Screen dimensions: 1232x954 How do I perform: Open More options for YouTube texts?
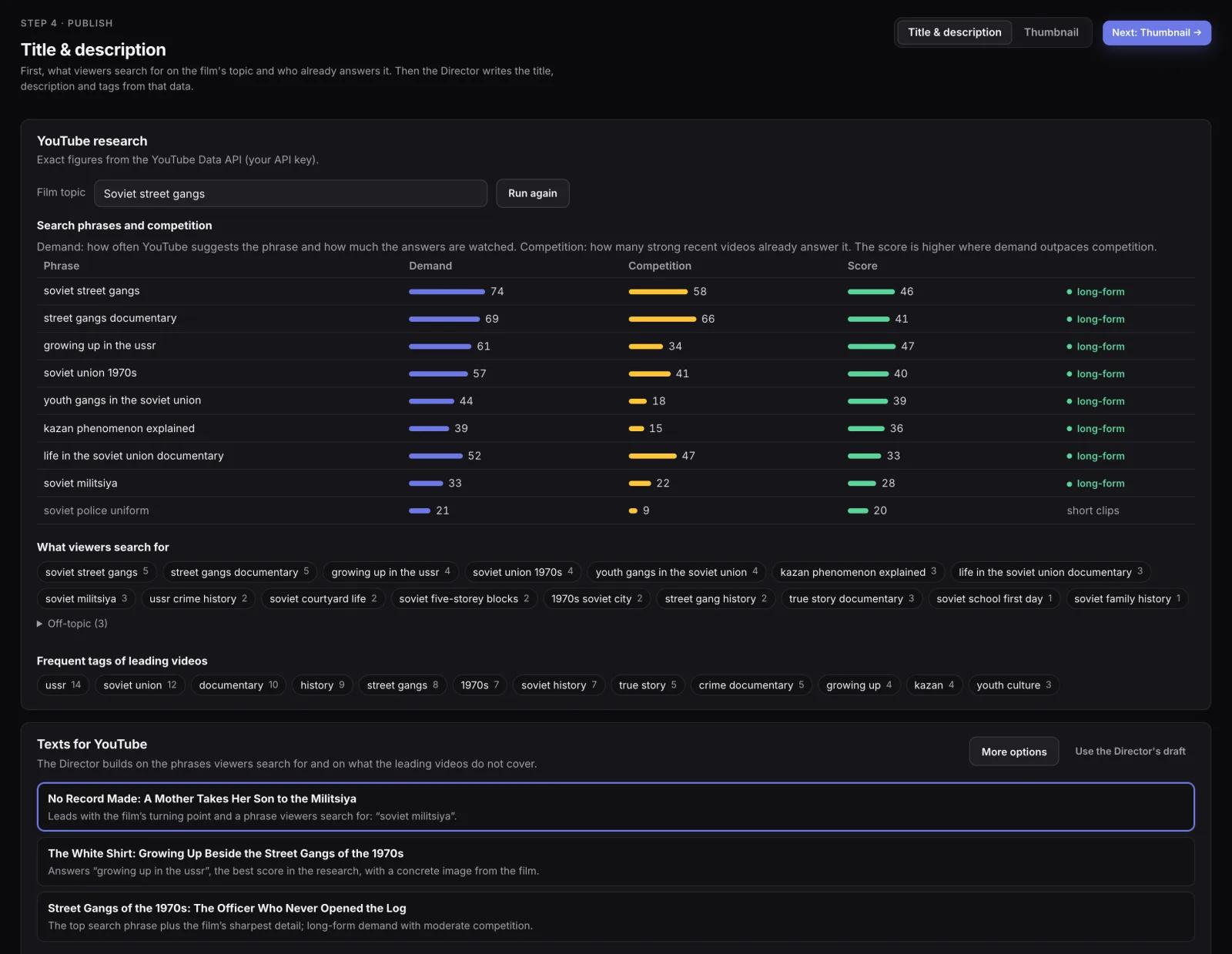pos(1013,751)
